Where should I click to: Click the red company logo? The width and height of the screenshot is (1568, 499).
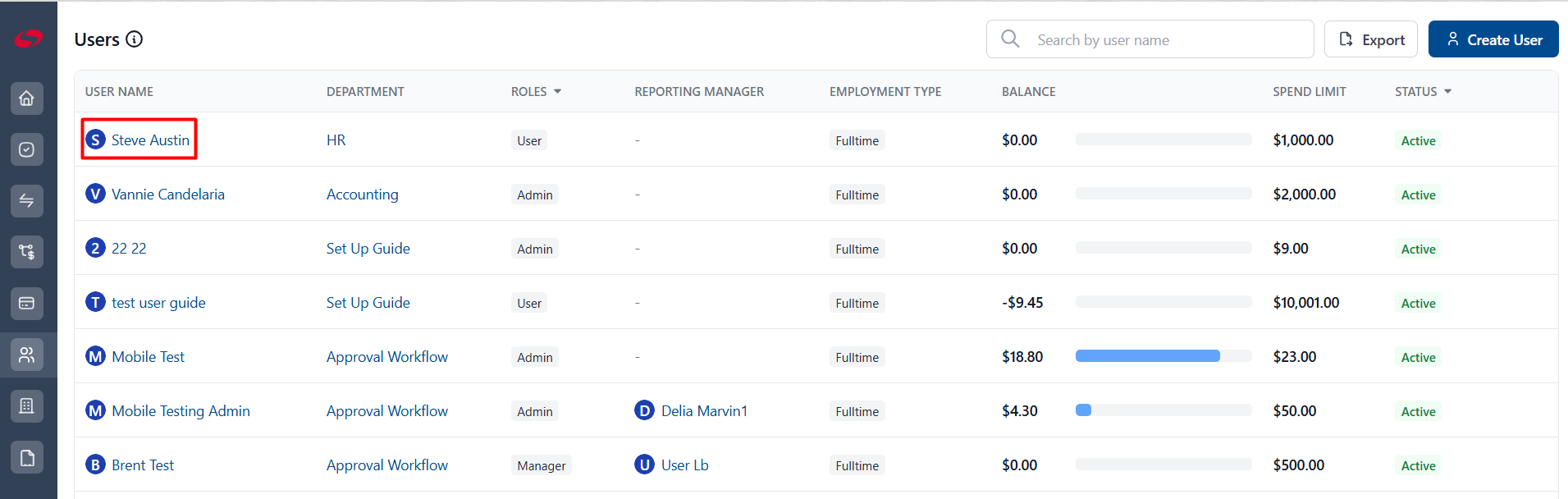tap(28, 38)
